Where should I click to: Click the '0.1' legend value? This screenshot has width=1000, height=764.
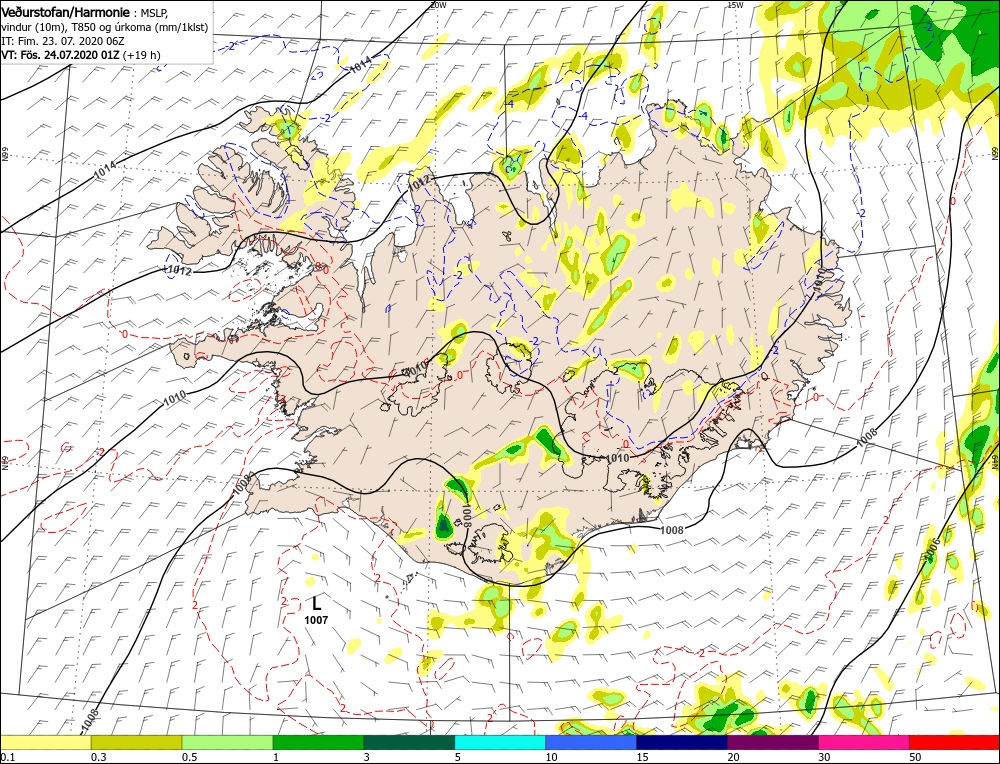pyautogui.click(x=8, y=757)
